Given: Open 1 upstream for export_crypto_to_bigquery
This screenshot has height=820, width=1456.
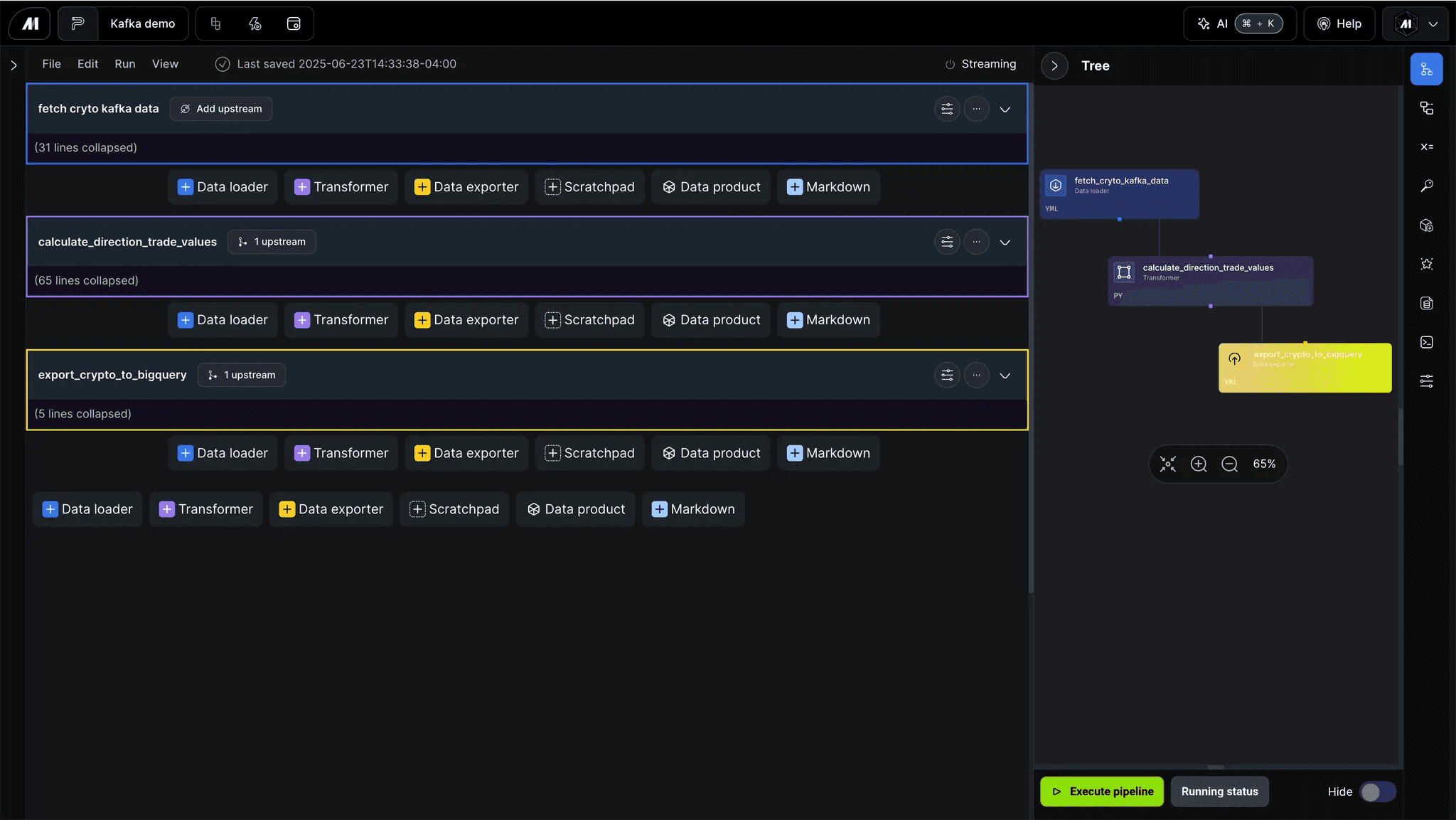Looking at the screenshot, I should (242, 375).
